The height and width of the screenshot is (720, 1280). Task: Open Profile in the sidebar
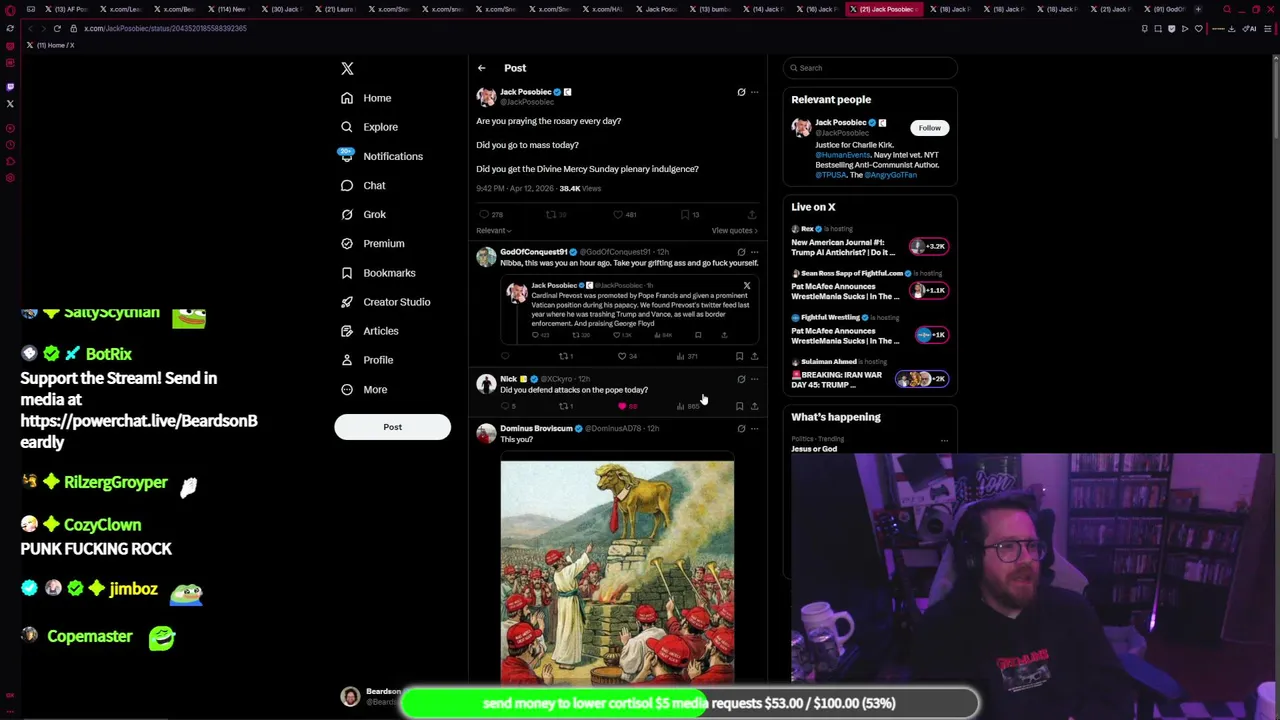[x=366, y=359]
